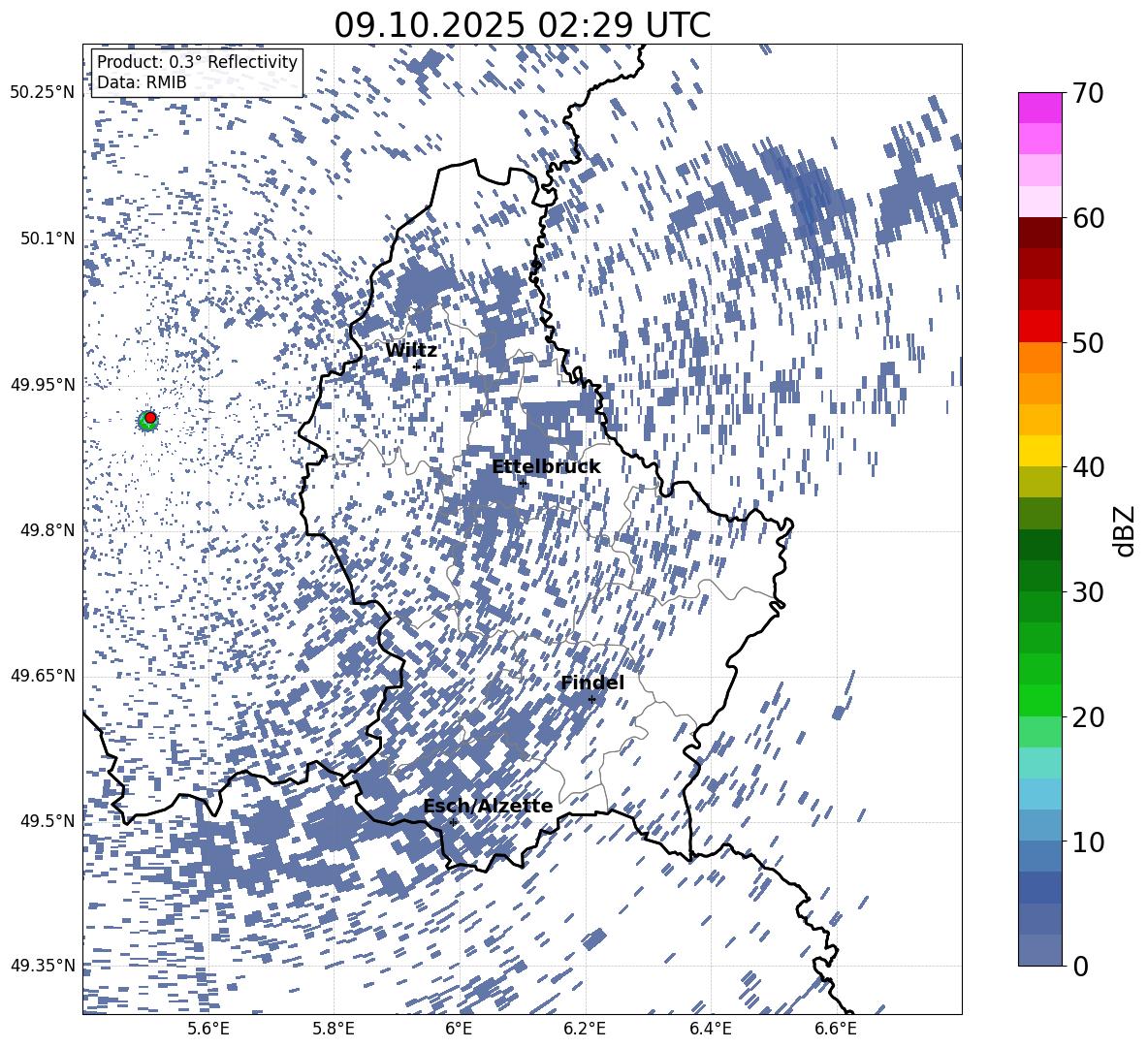Image resolution: width=1148 pixels, height=1048 pixels.
Task: Click the 50.1°N latitude label
Action: tap(47, 238)
